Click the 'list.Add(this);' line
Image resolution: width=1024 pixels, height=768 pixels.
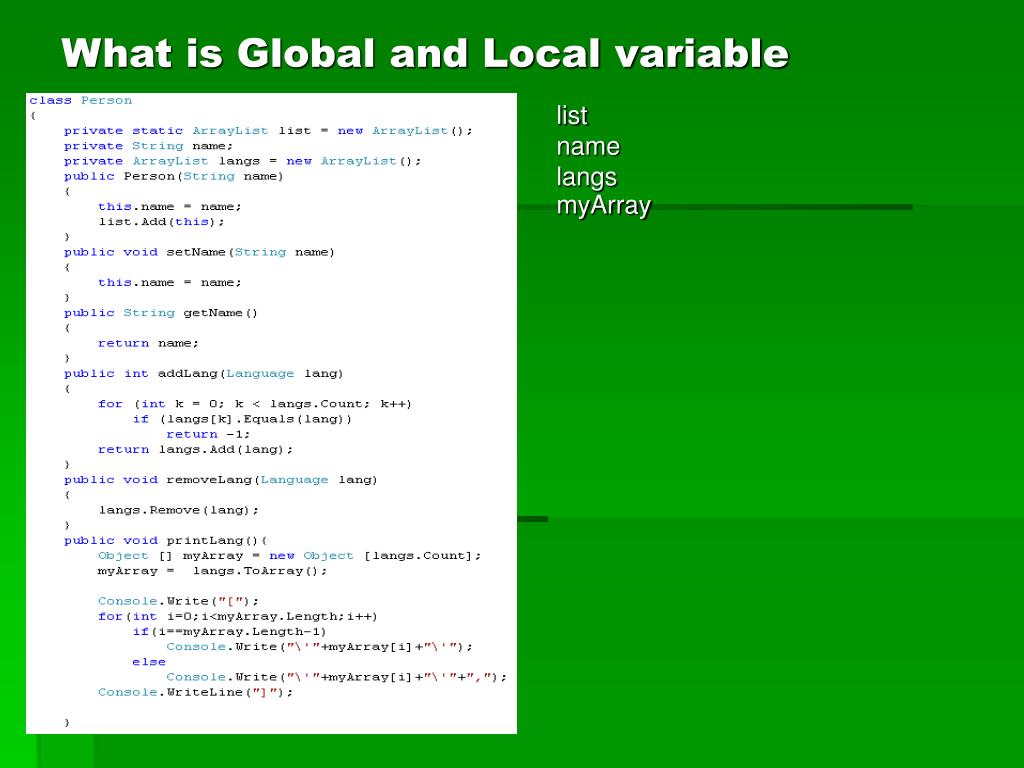(161, 221)
